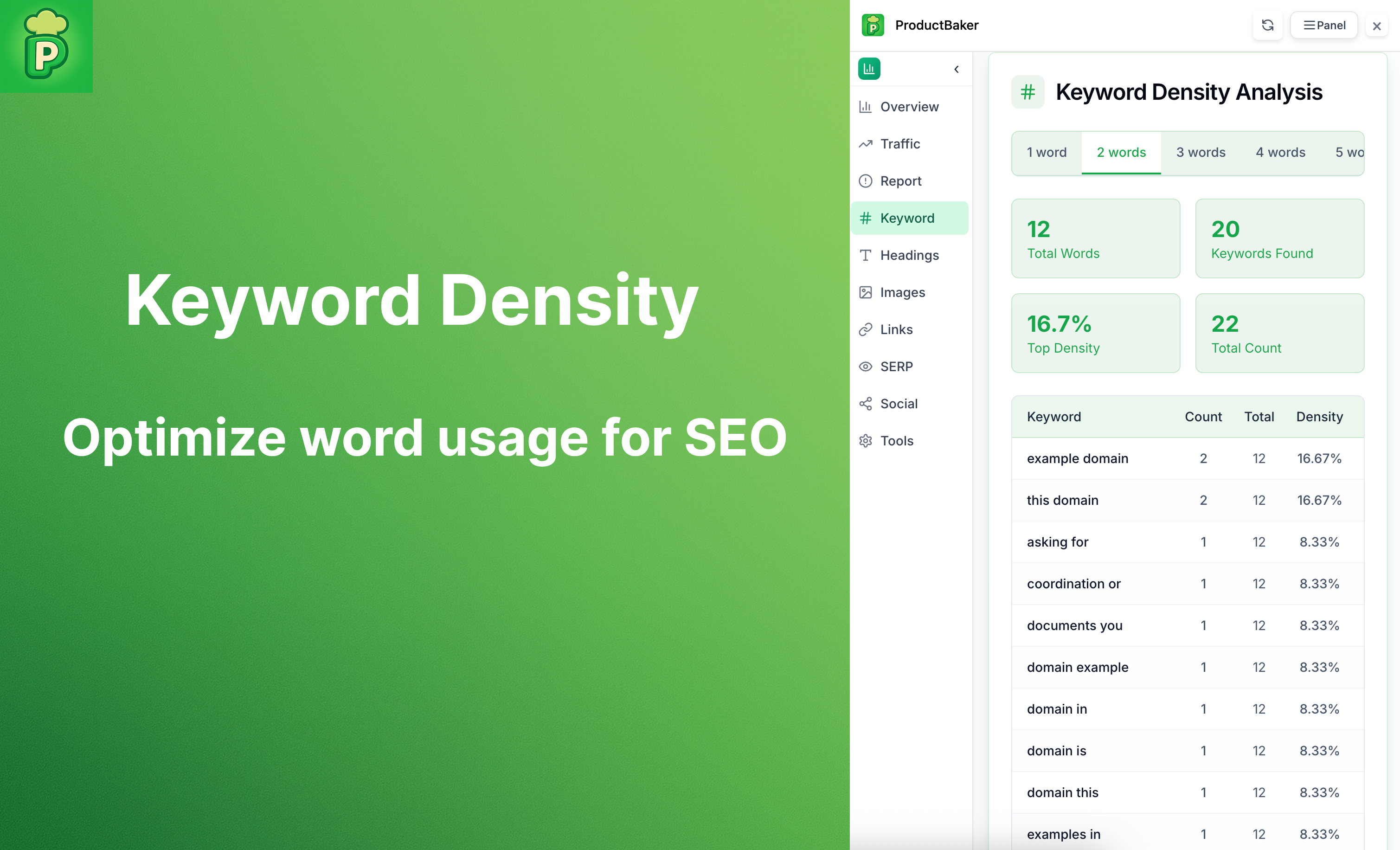Refresh the analysis with the reload icon
1400x850 pixels.
click(x=1267, y=25)
